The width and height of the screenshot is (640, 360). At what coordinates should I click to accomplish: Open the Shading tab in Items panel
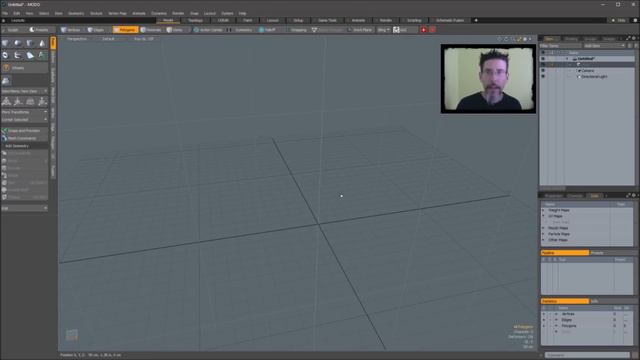point(571,39)
